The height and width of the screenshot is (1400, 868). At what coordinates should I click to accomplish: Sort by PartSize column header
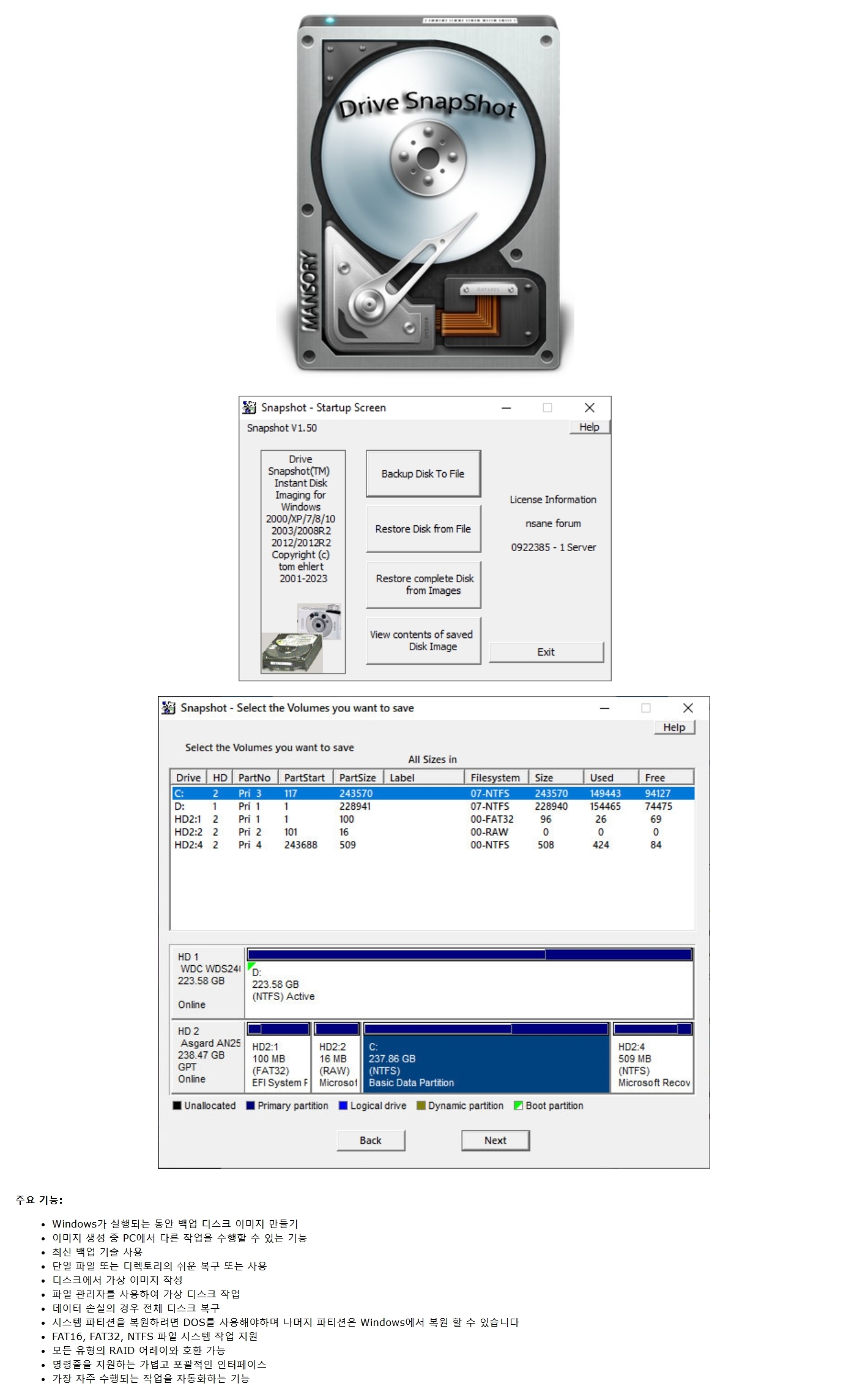coord(358,777)
